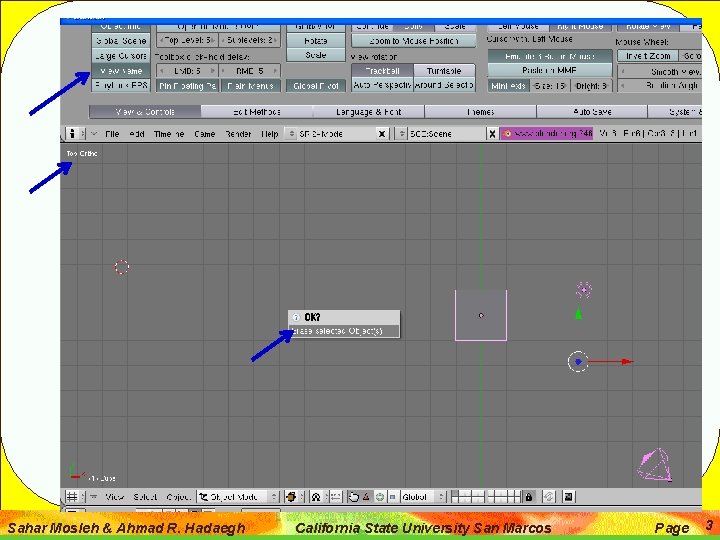
Task: Adjust the LMB: 5 delay field
Action: [187, 71]
